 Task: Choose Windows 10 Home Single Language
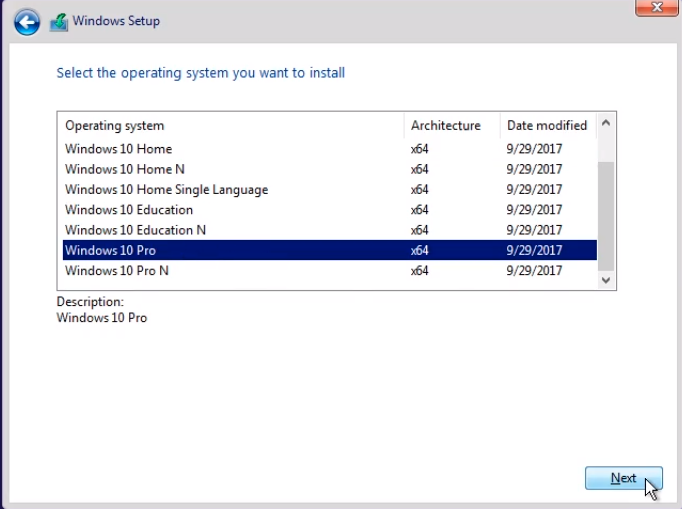tap(330, 189)
